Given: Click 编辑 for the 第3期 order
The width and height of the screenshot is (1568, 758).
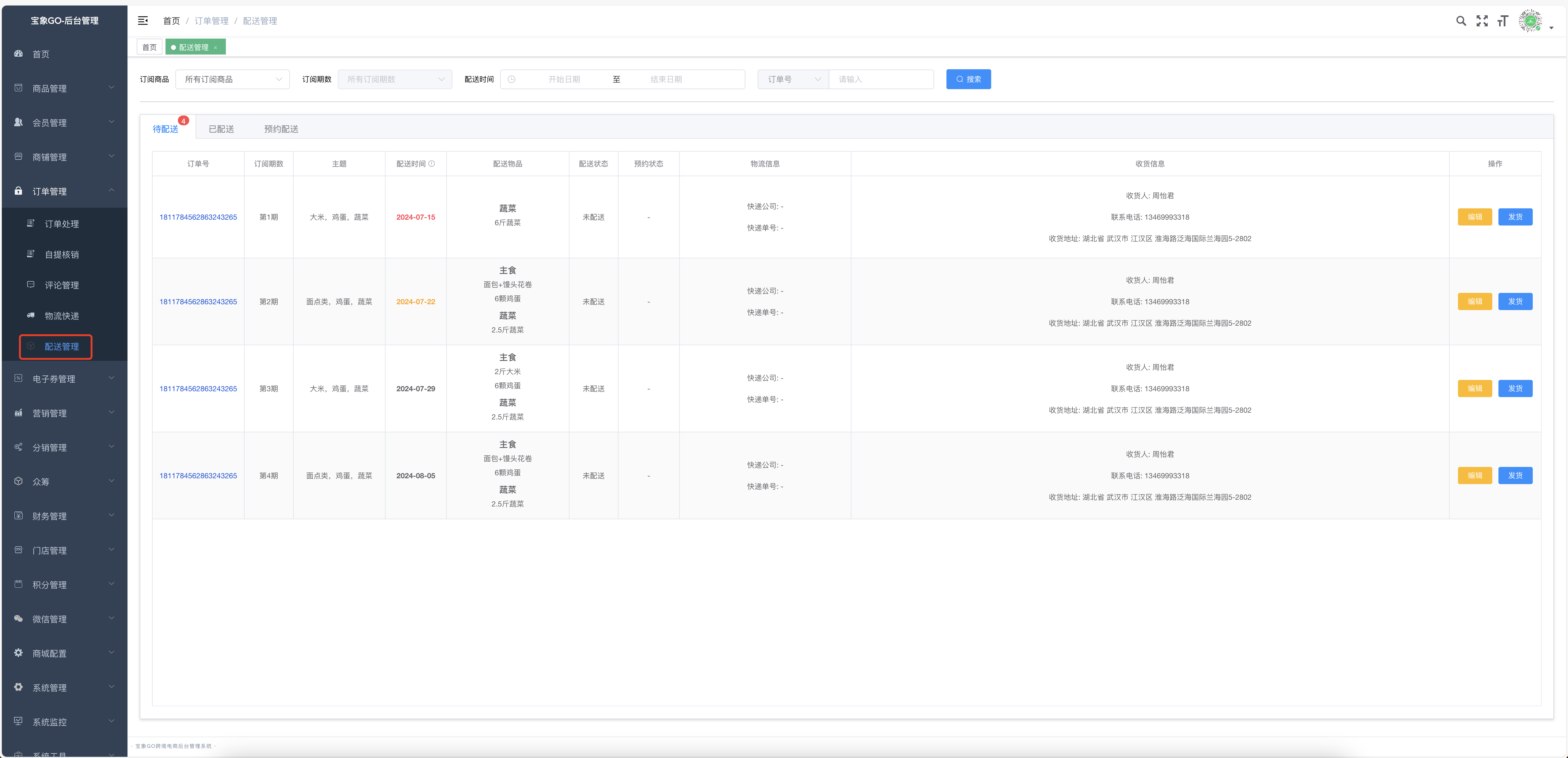Looking at the screenshot, I should (x=1474, y=389).
